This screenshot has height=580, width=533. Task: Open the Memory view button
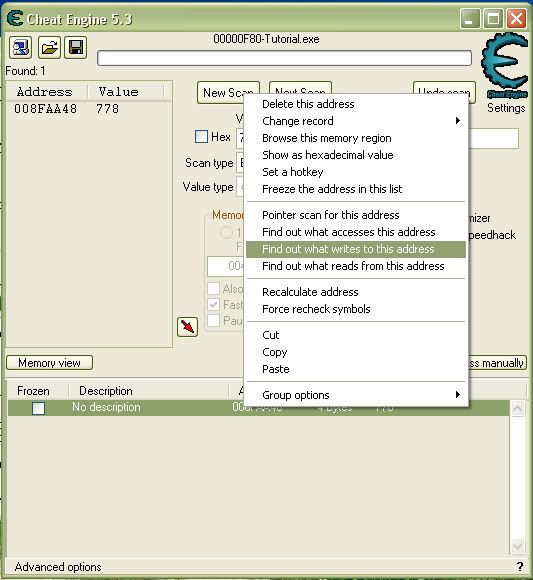click(50, 363)
